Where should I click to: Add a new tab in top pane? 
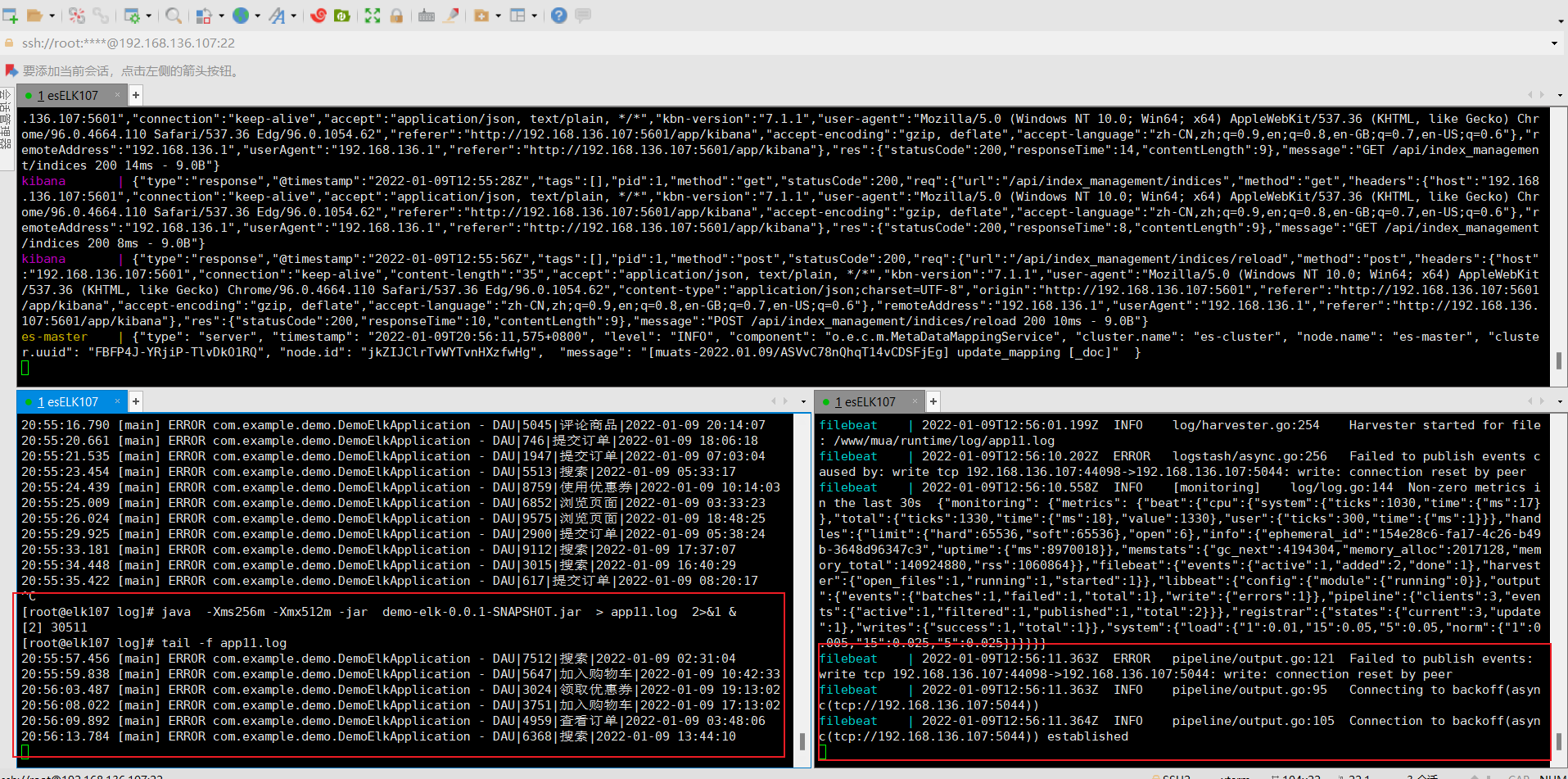click(x=136, y=95)
